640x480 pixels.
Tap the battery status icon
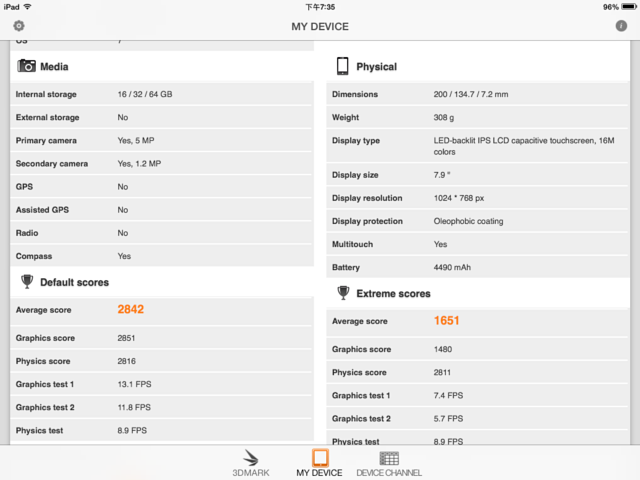click(x=629, y=7)
